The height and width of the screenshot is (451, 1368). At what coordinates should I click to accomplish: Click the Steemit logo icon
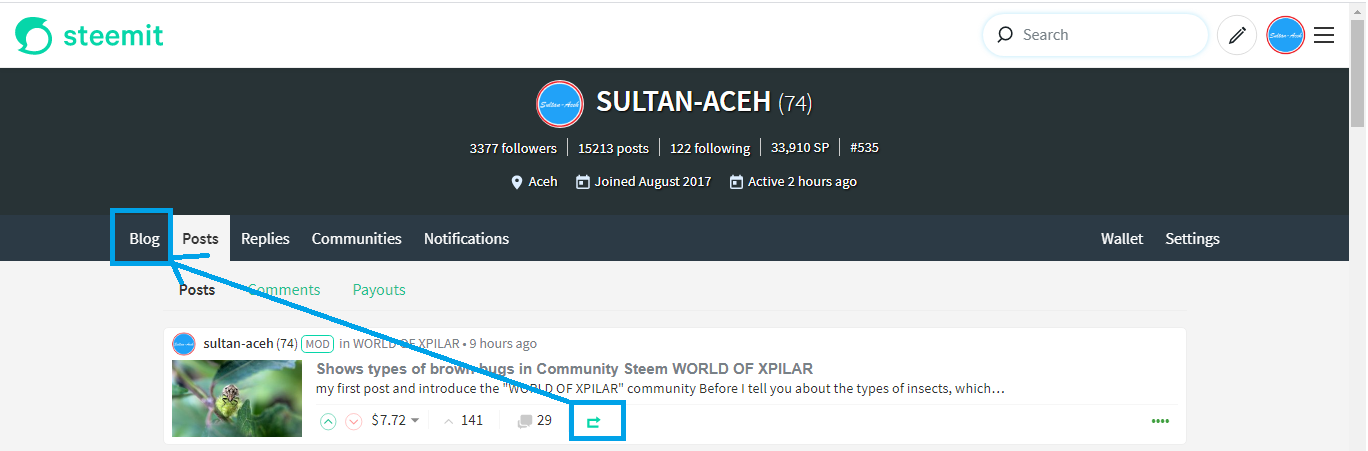33,36
